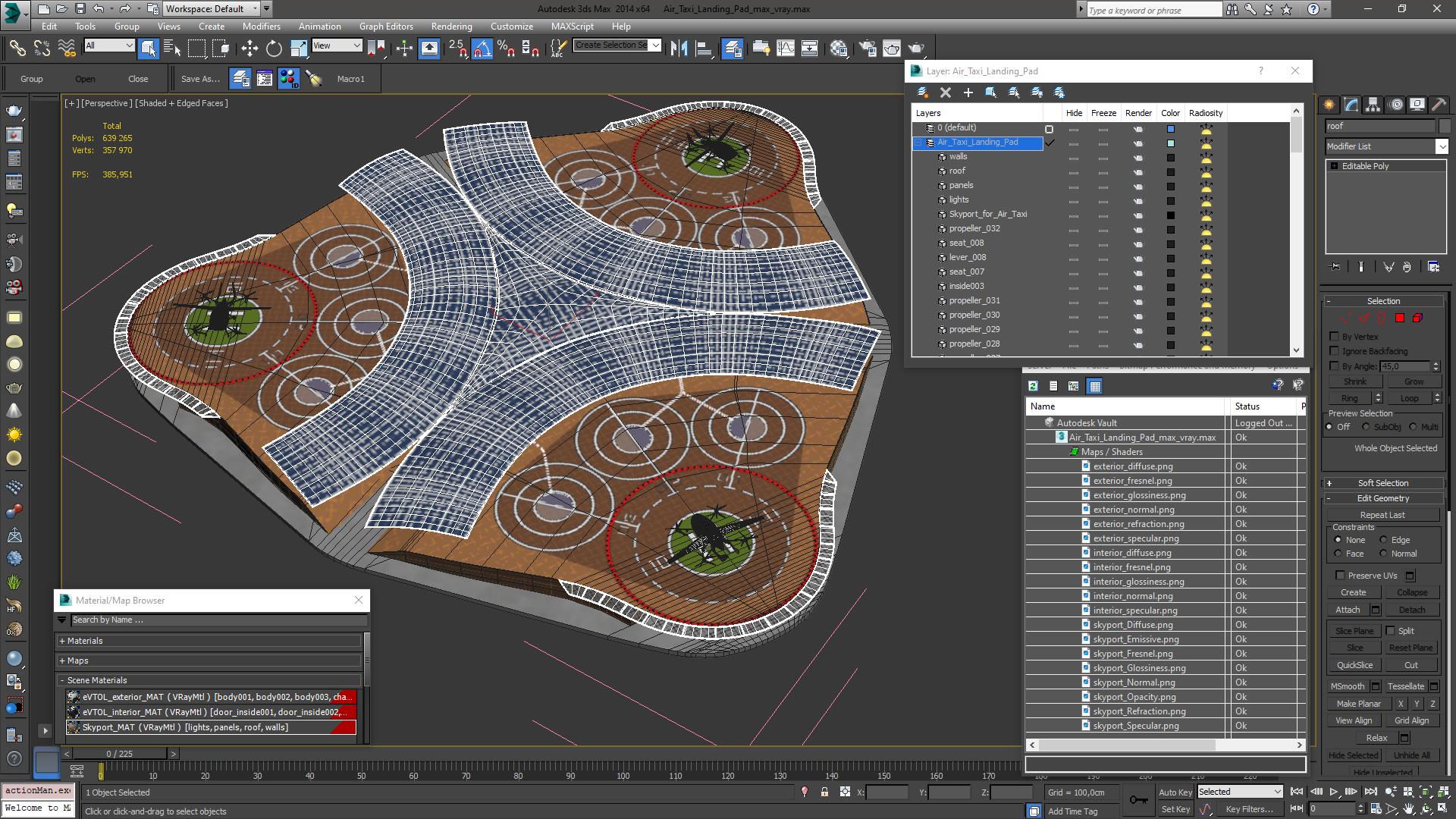Click the Select and Move tool
Screen dimensions: 1456x819
(x=249, y=49)
